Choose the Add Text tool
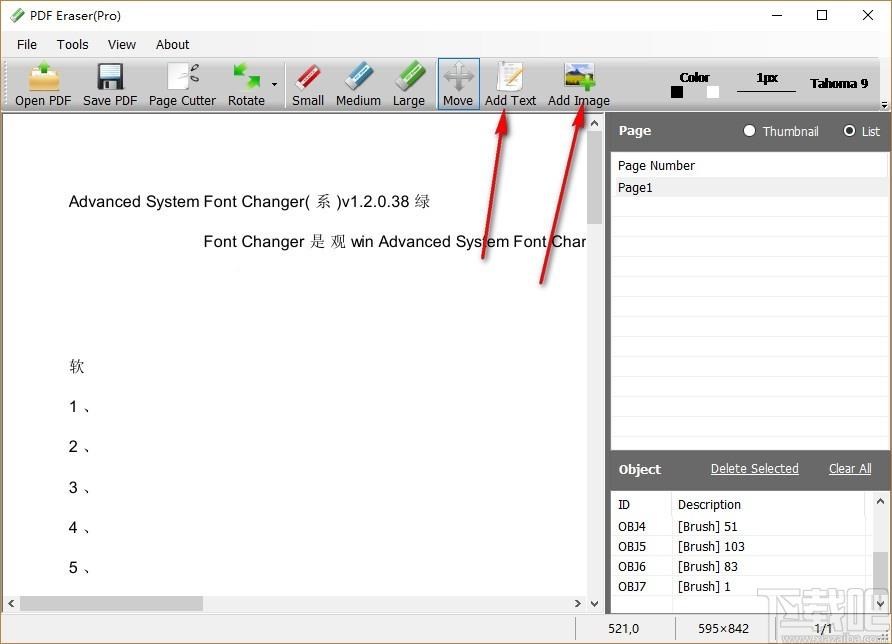Image resolution: width=892 pixels, height=644 pixels. (510, 85)
